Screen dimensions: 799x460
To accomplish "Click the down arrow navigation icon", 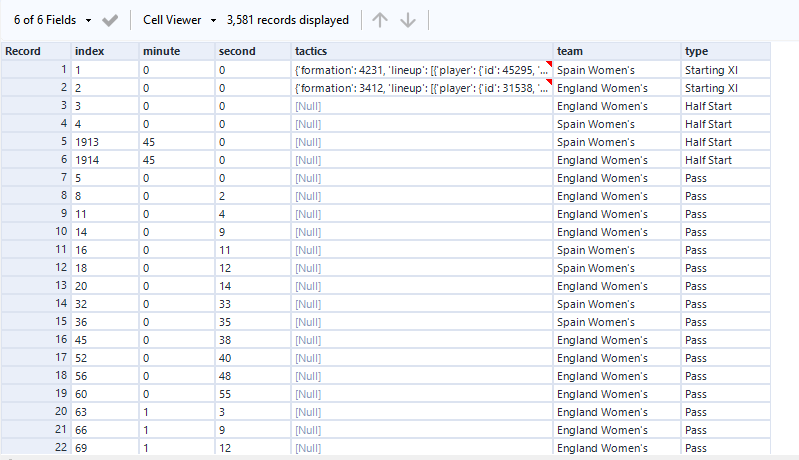I will (408, 20).
